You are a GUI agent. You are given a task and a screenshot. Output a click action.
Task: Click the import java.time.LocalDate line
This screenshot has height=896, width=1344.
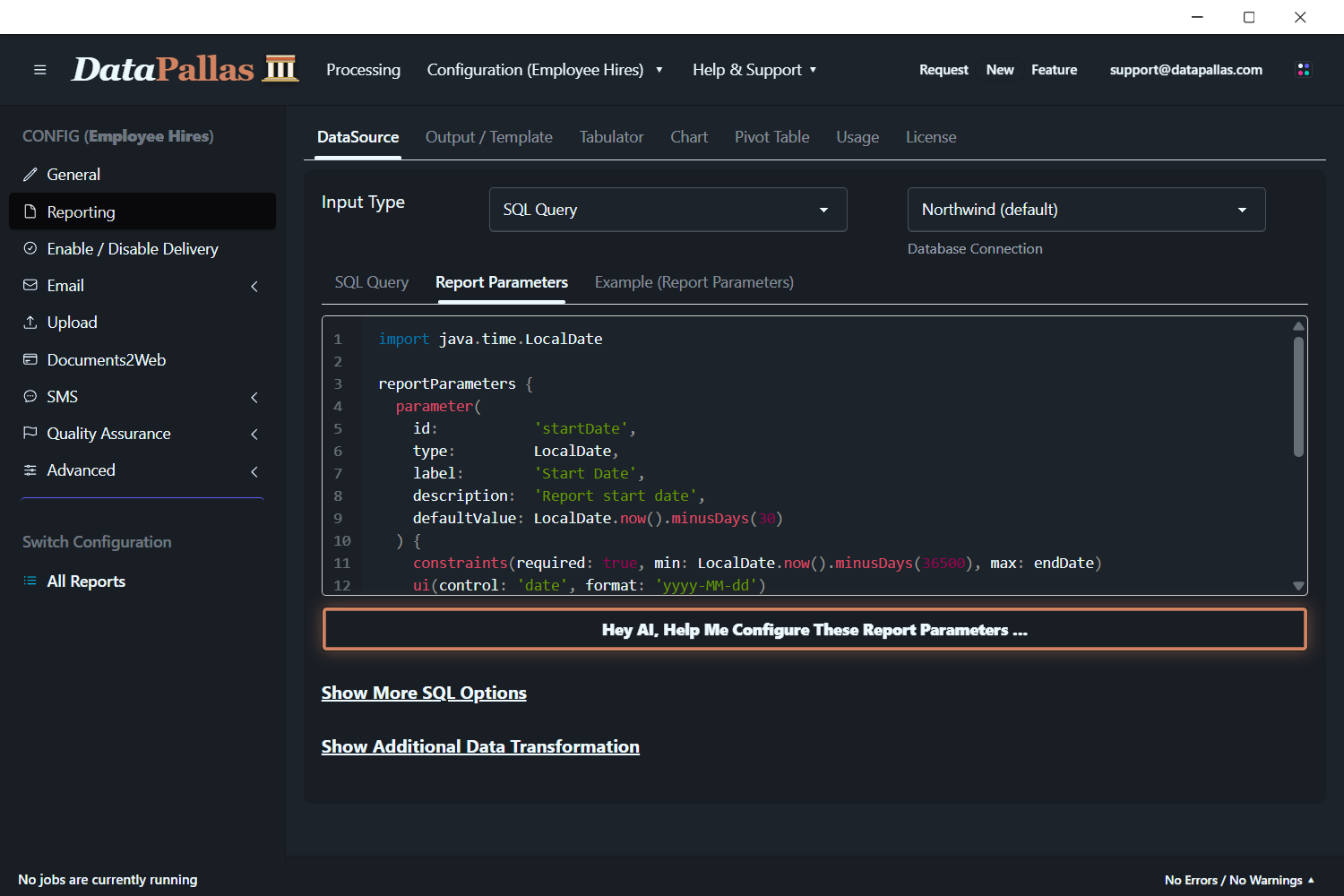coord(490,339)
